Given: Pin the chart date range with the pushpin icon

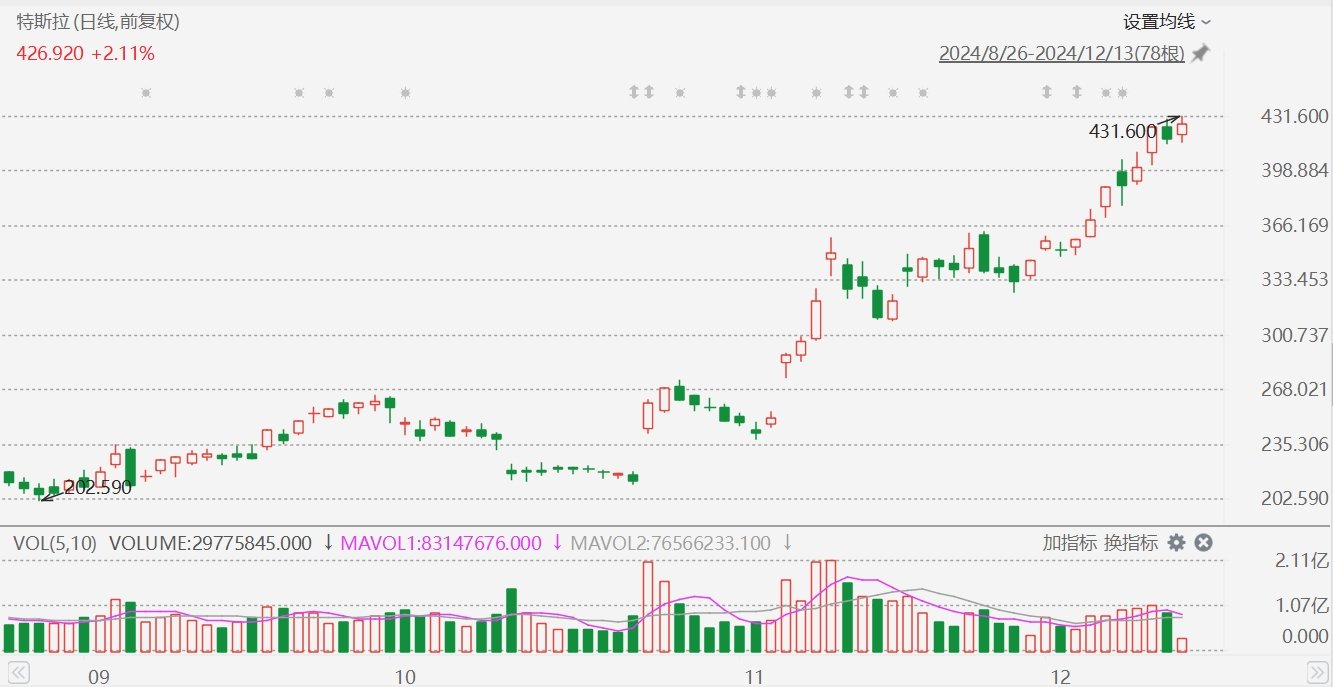Looking at the screenshot, I should click(x=1200, y=54).
